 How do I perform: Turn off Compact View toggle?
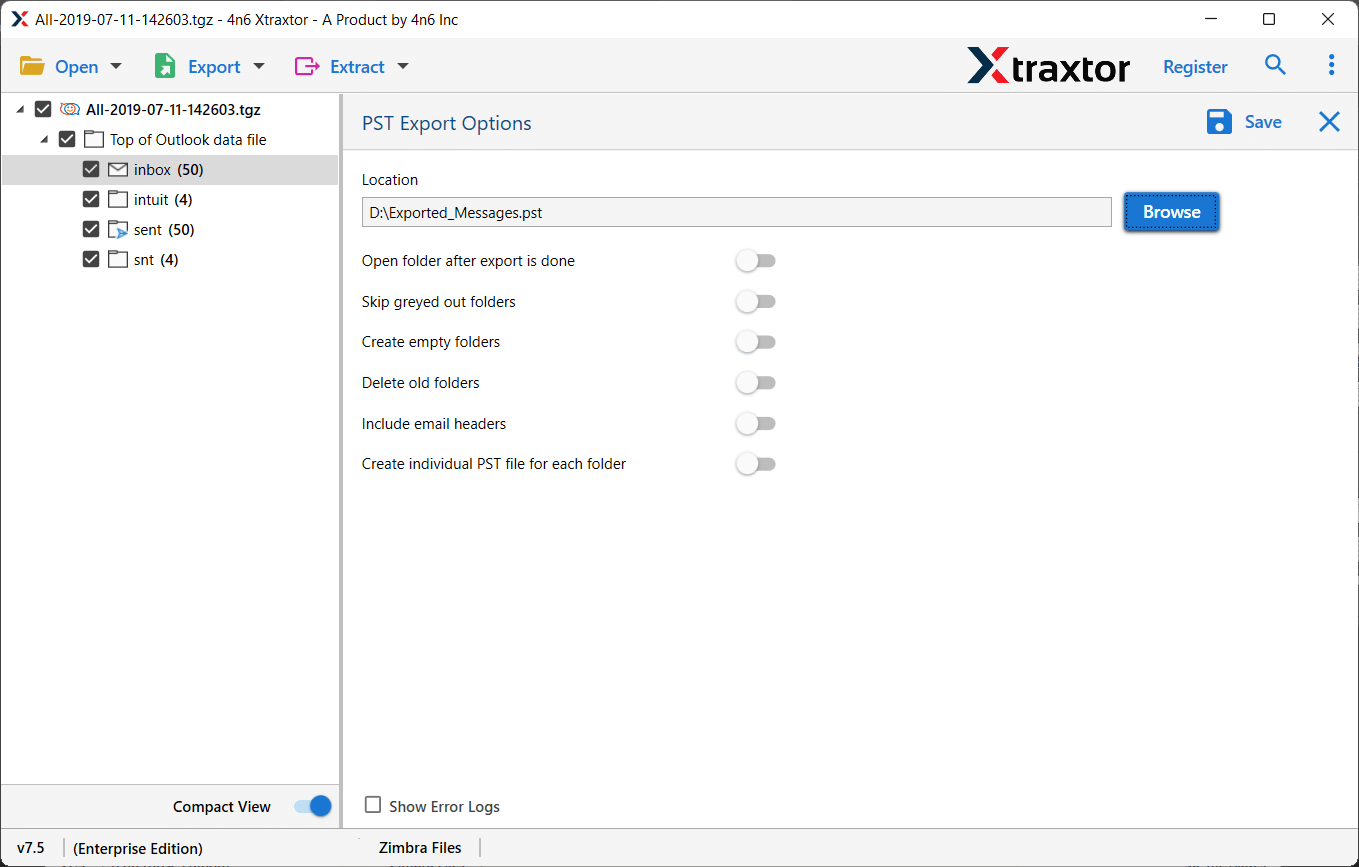pos(313,806)
